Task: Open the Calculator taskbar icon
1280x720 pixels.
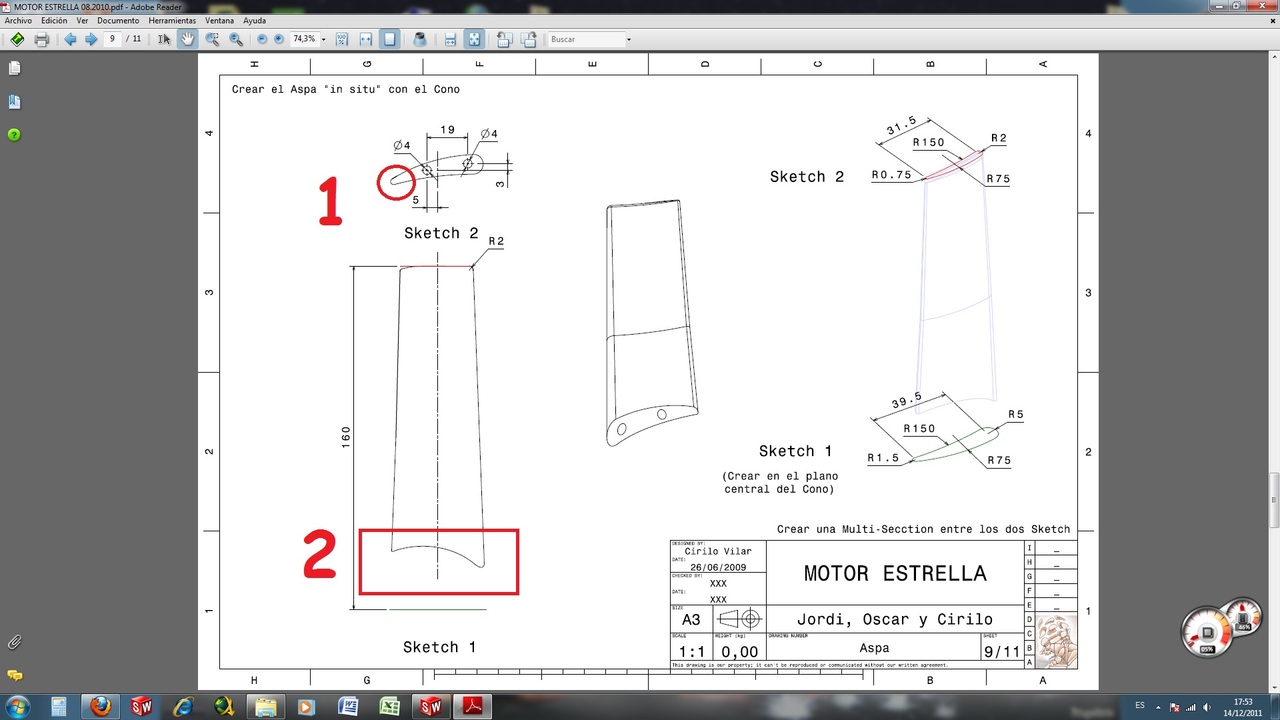Action: click(x=59, y=707)
